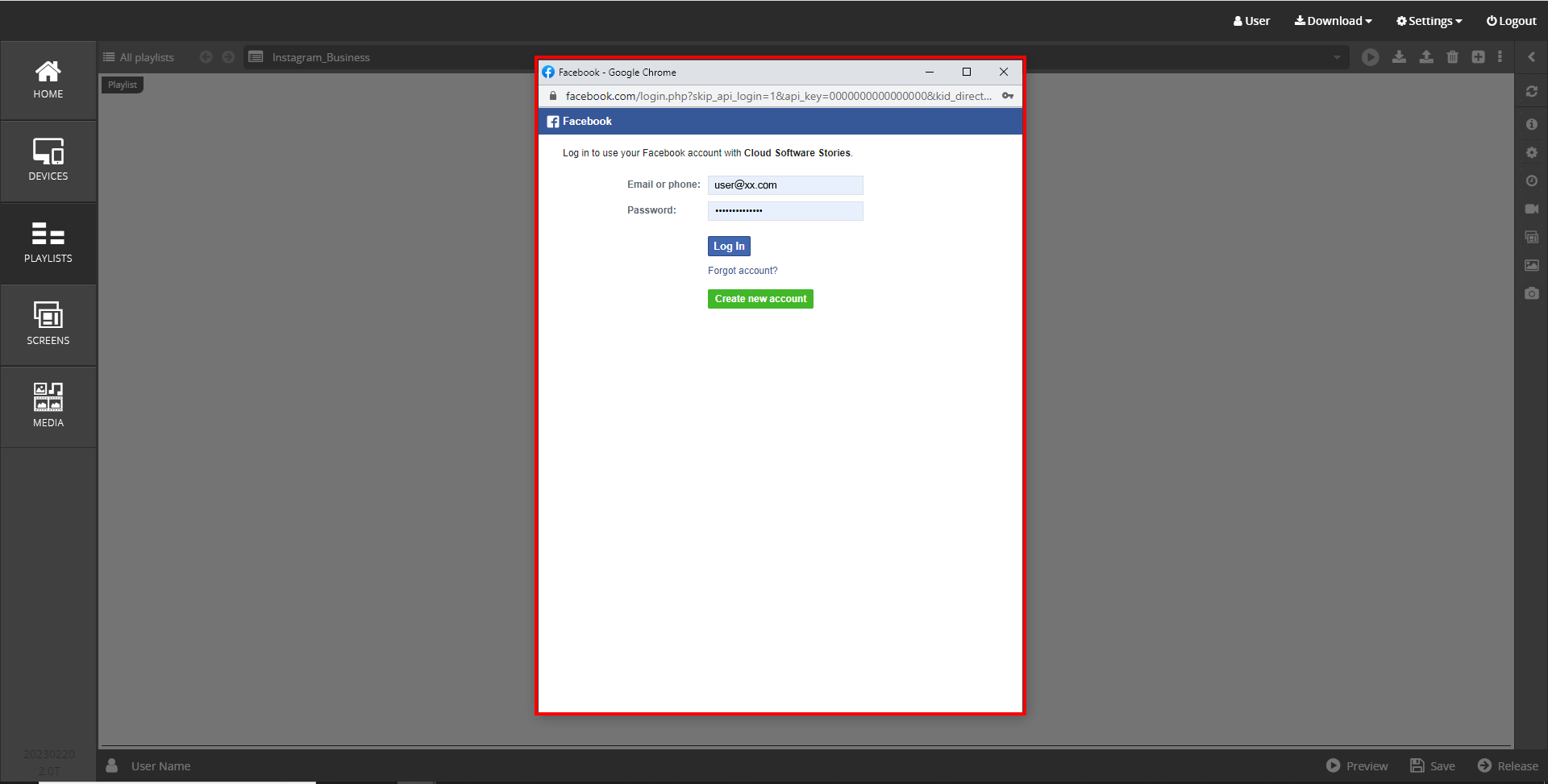Select the Instagram_Business playlist name

pyautogui.click(x=321, y=57)
